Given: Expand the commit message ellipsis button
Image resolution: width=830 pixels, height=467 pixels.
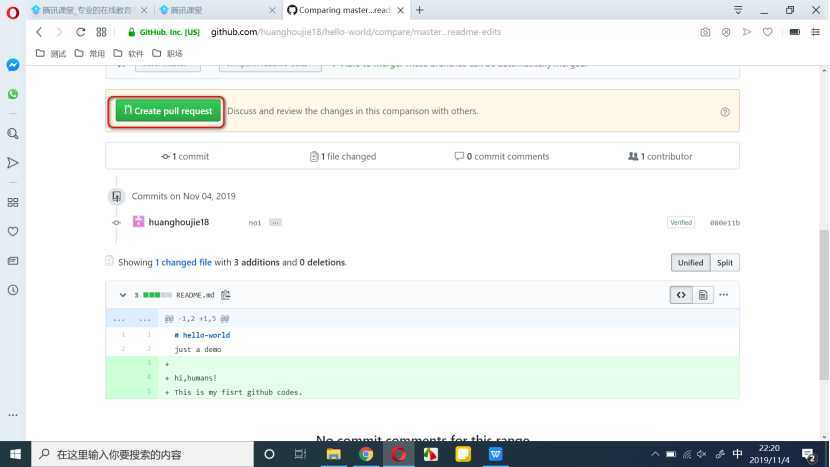Looking at the screenshot, I should [x=275, y=222].
